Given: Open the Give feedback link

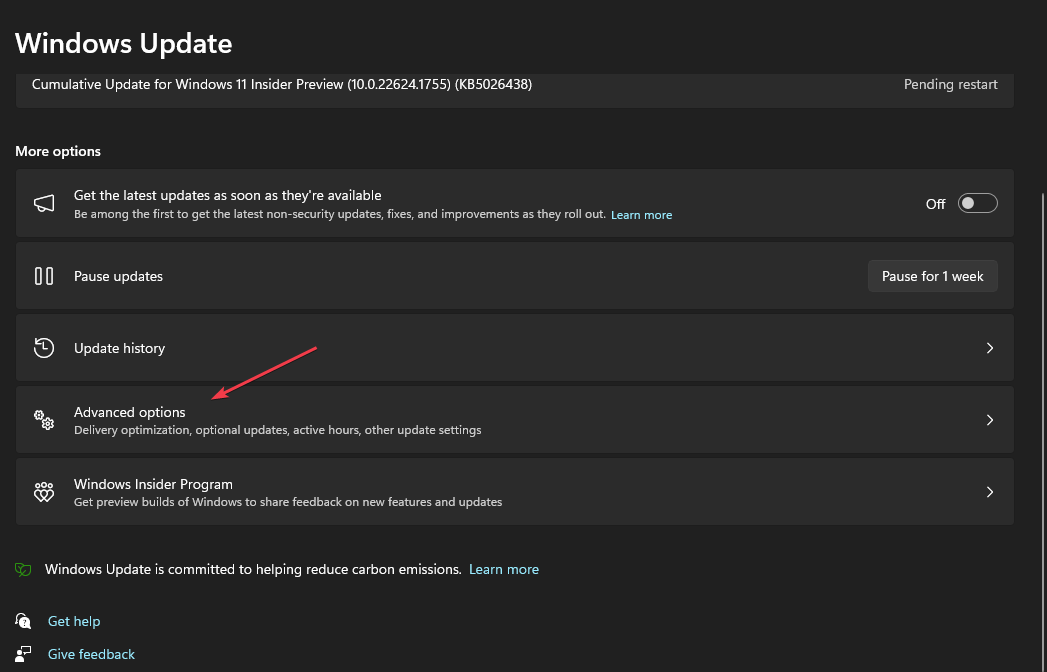Looking at the screenshot, I should point(91,654).
